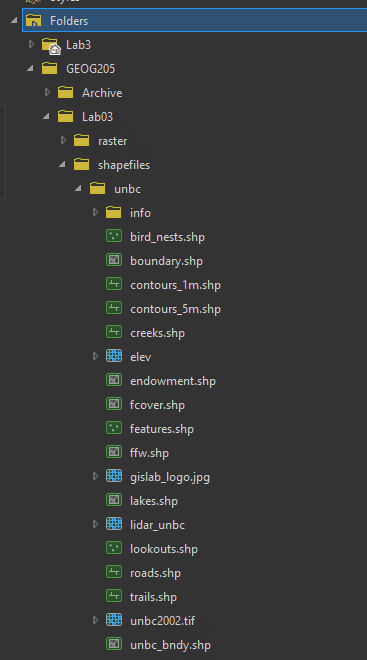Select unbc_bndy.shp

click(x=170, y=645)
